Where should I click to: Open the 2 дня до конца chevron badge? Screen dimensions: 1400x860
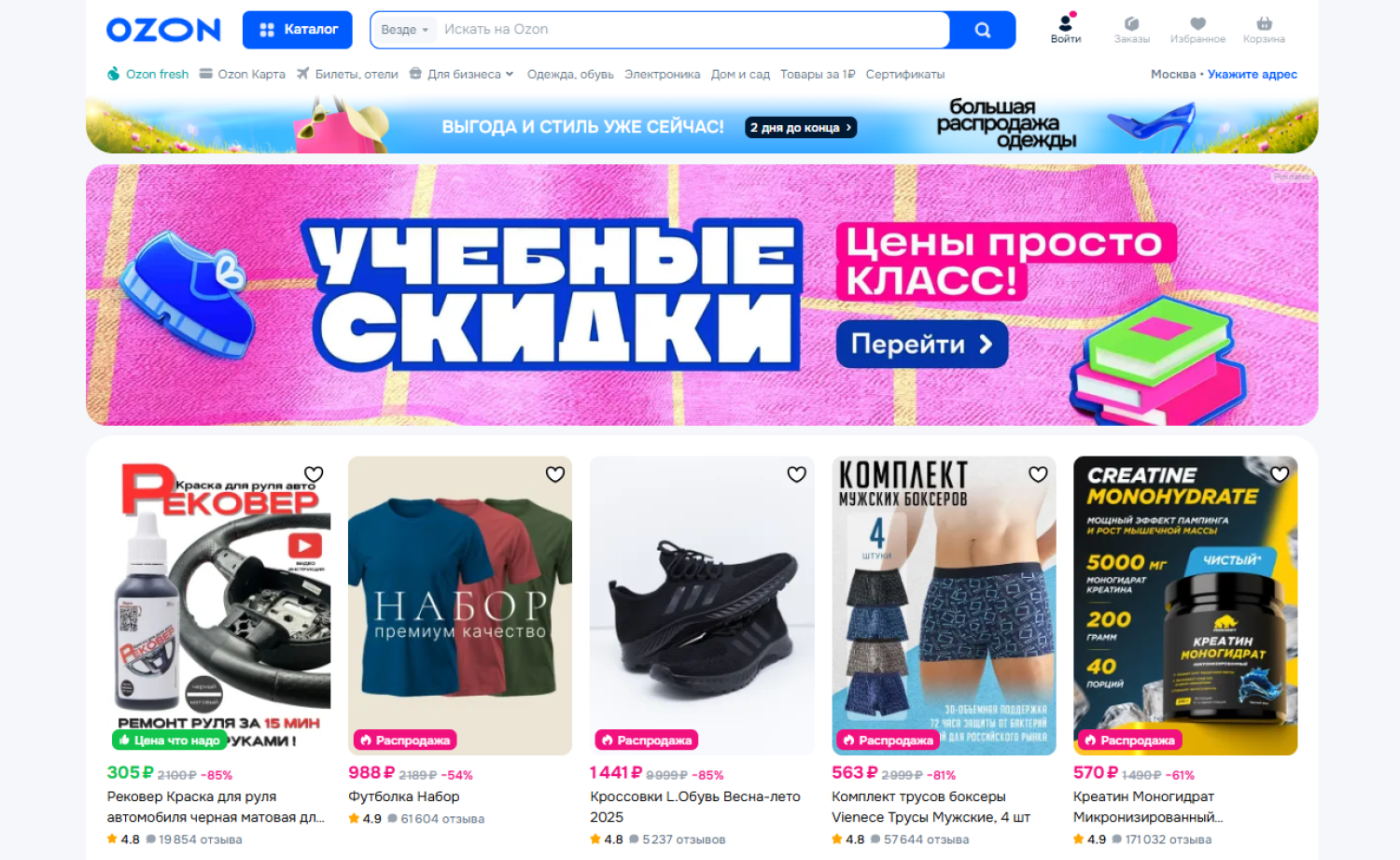[801, 127]
